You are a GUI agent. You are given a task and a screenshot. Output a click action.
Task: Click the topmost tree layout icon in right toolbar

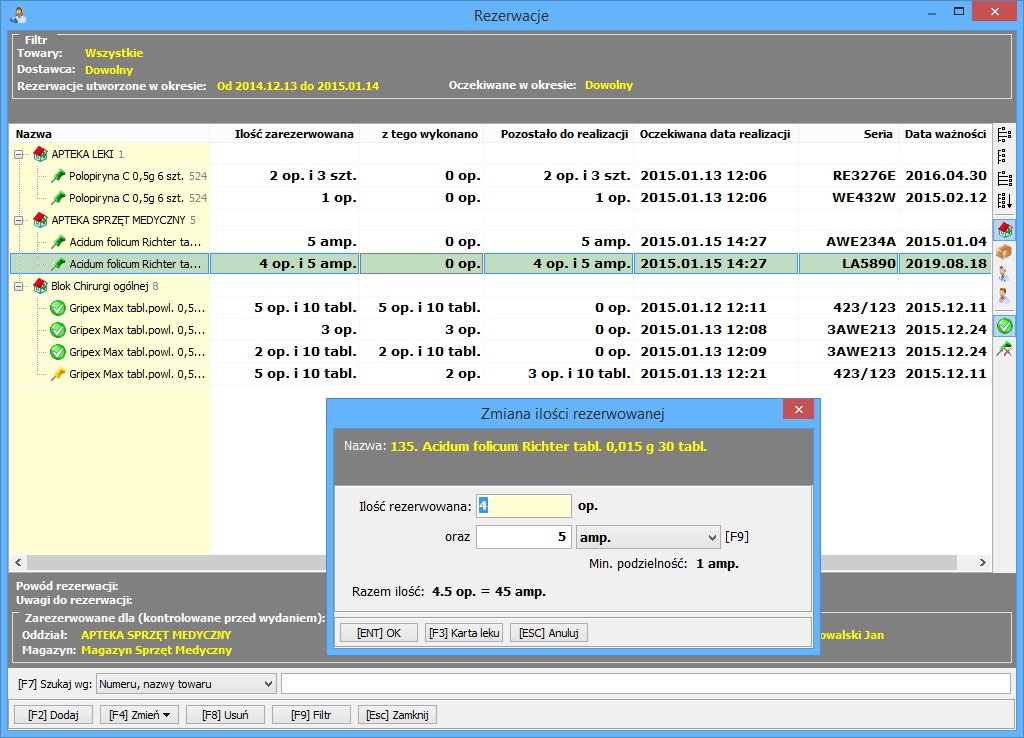pos(1004,134)
